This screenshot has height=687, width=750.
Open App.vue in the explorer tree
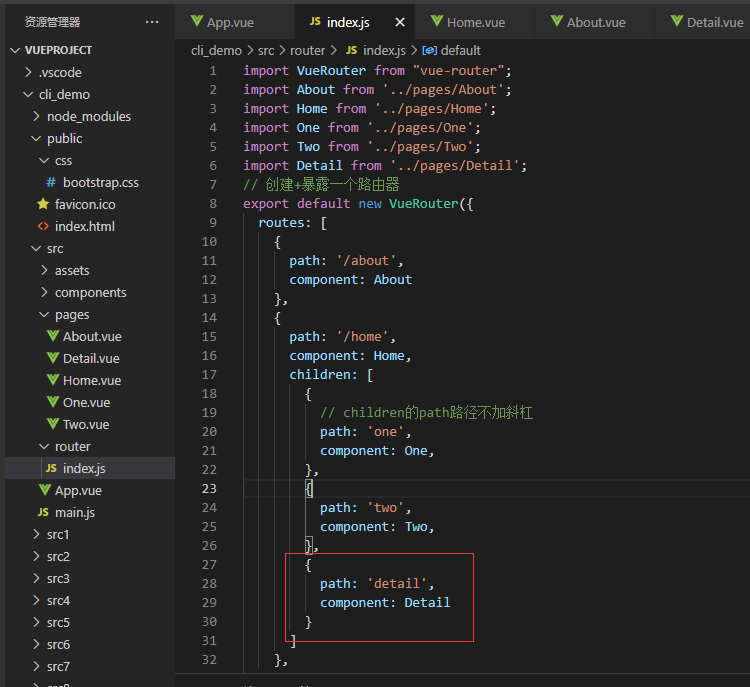[78, 490]
